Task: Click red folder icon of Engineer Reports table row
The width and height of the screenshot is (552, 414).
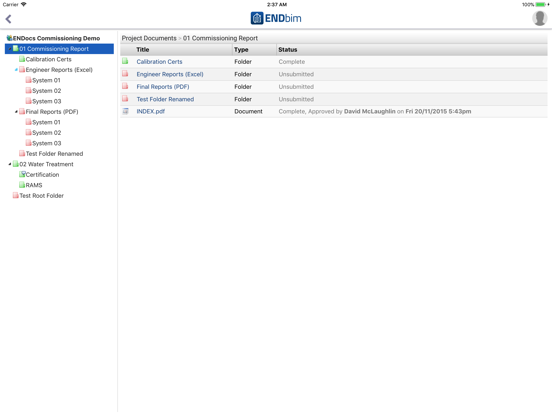Action: tap(125, 74)
